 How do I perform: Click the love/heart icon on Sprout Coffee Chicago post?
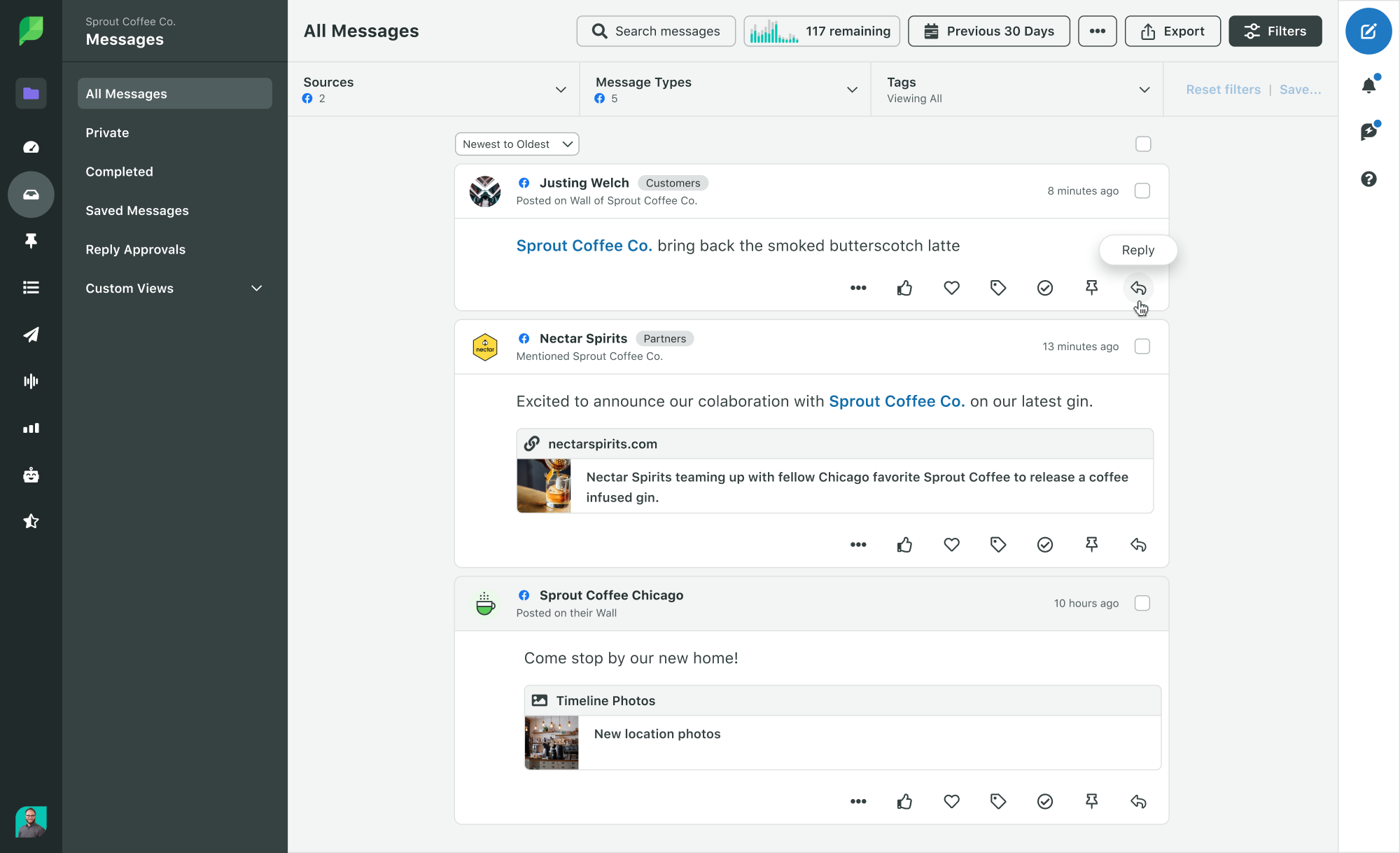[951, 802]
